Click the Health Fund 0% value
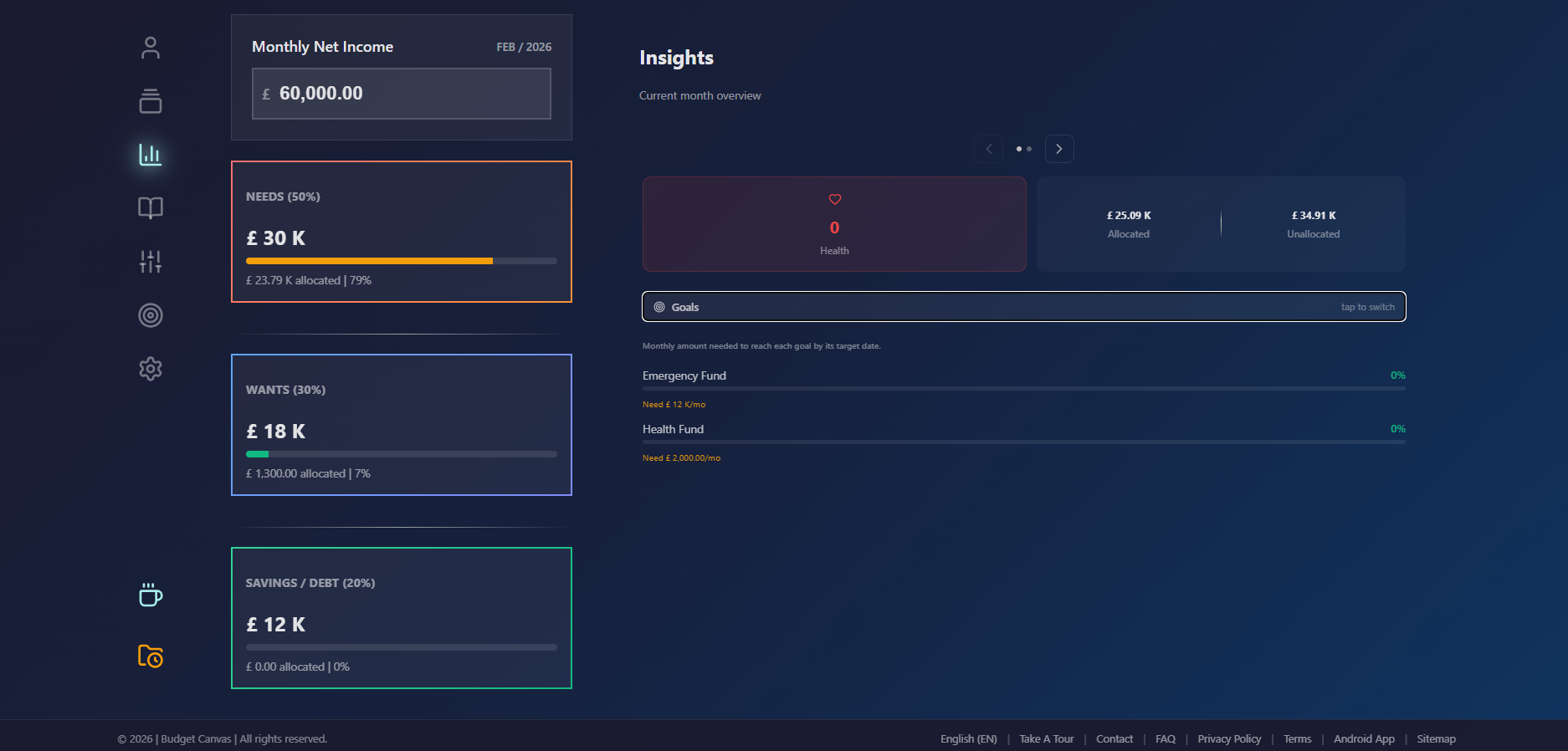Screen dimensions: 1568x751 (1398, 429)
